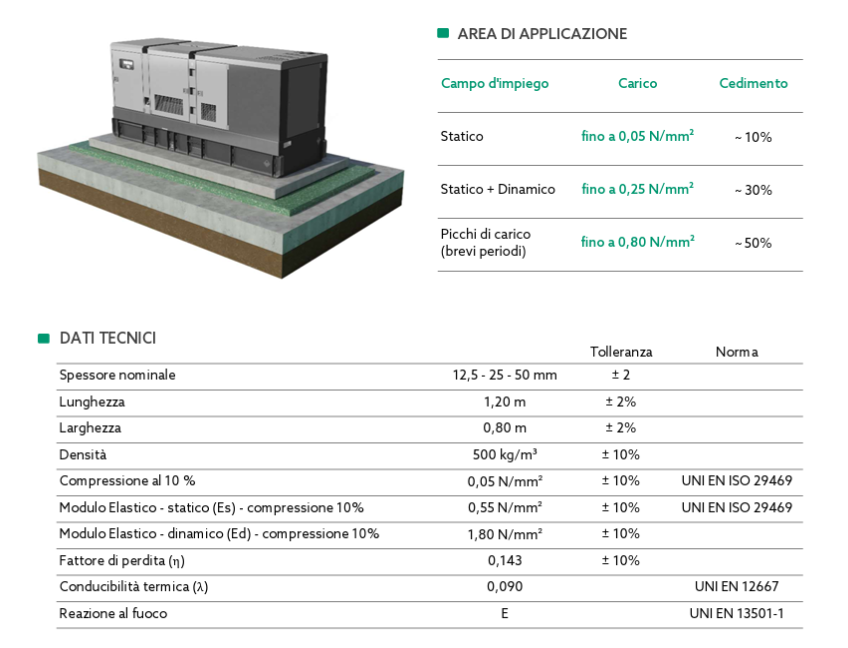The width and height of the screenshot is (848, 648).
Task: Click the 'fino a 0,05 N/mm²' value
Action: (637, 136)
